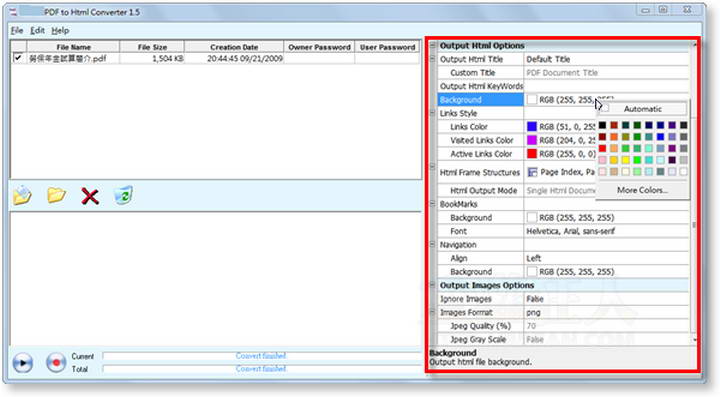Select the Jpeg Gray Scale property
720x397 pixels.
(478, 340)
